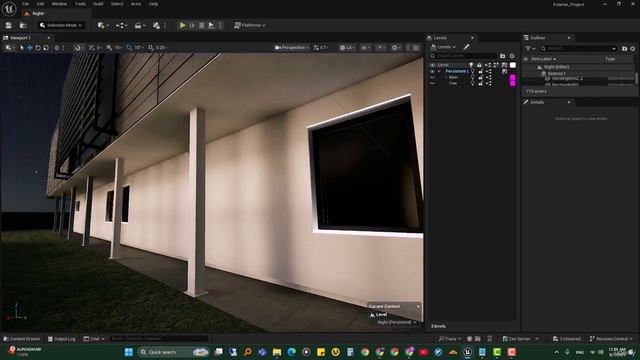The height and width of the screenshot is (360, 640).
Task: Select the viewport Translate tool
Action: [30, 48]
